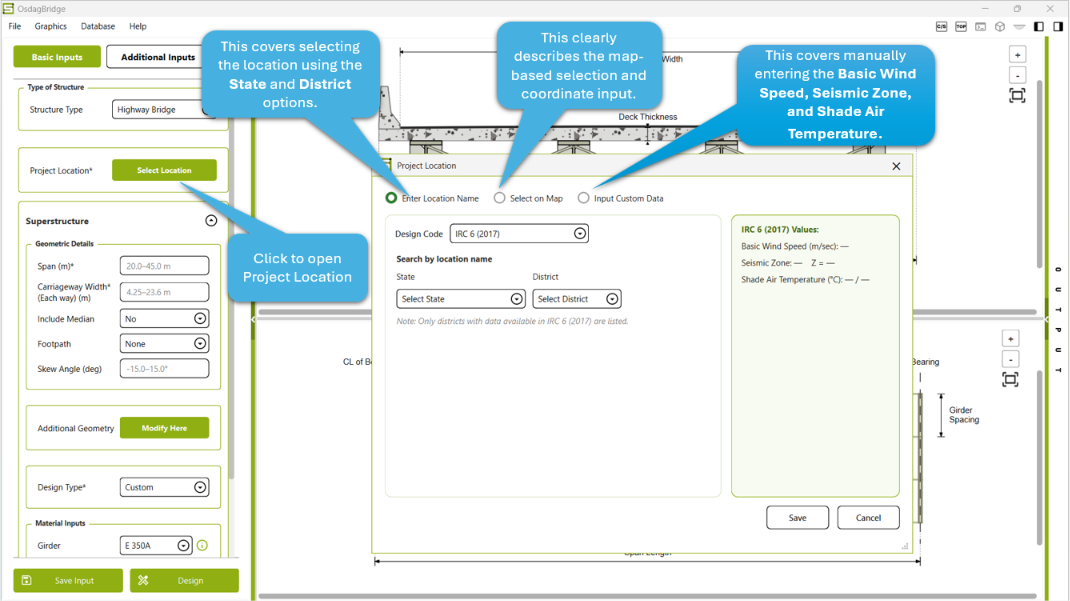Expand the Footpath dropdown
The height and width of the screenshot is (601, 1070).
click(x=164, y=344)
